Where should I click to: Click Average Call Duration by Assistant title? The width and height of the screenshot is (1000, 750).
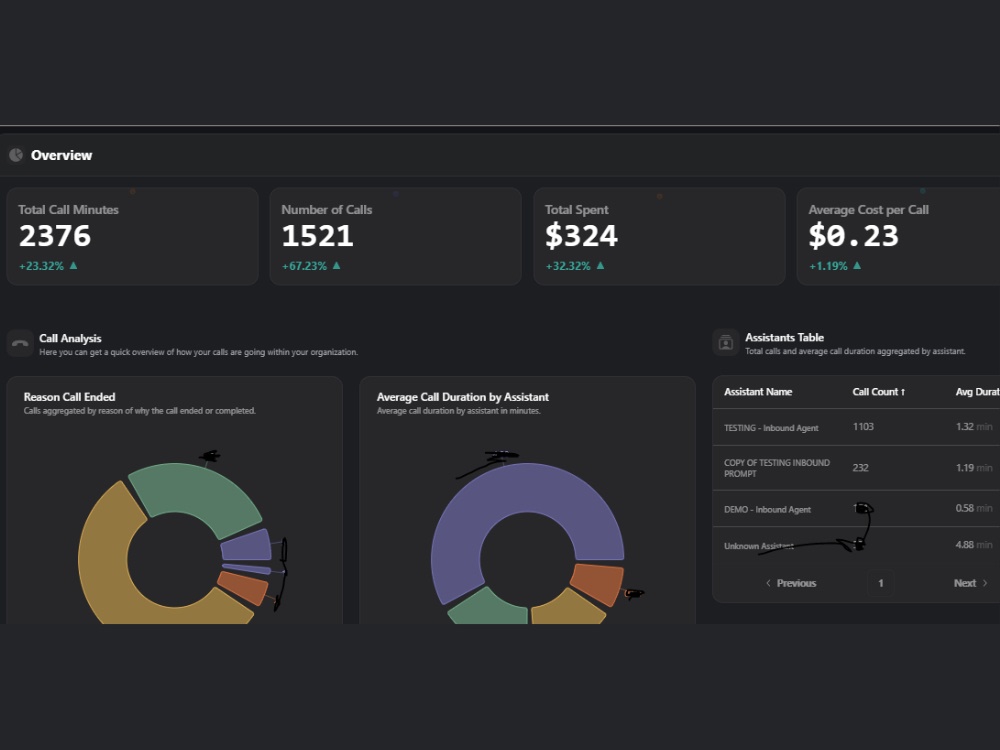point(462,397)
